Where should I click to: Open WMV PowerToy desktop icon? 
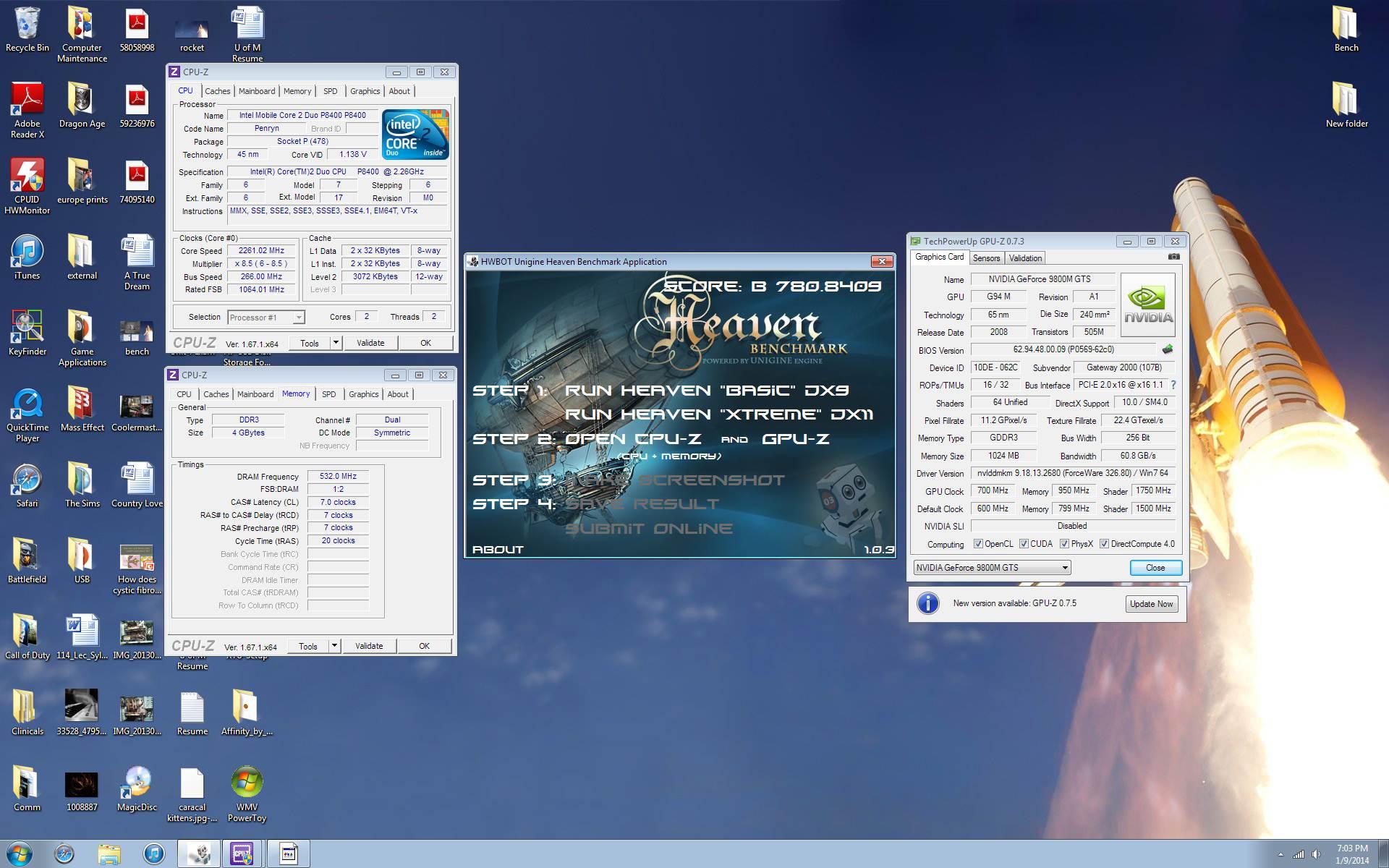click(247, 794)
